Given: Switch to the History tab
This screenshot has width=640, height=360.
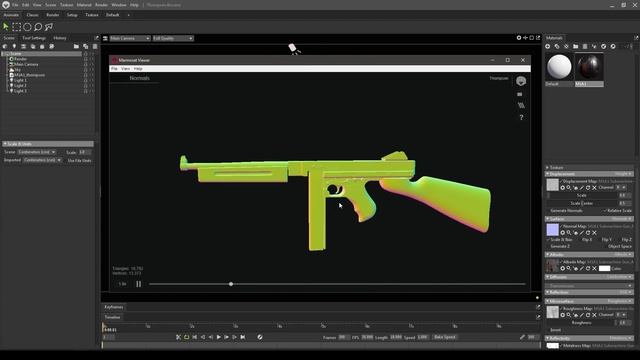Looking at the screenshot, I should click(60, 38).
